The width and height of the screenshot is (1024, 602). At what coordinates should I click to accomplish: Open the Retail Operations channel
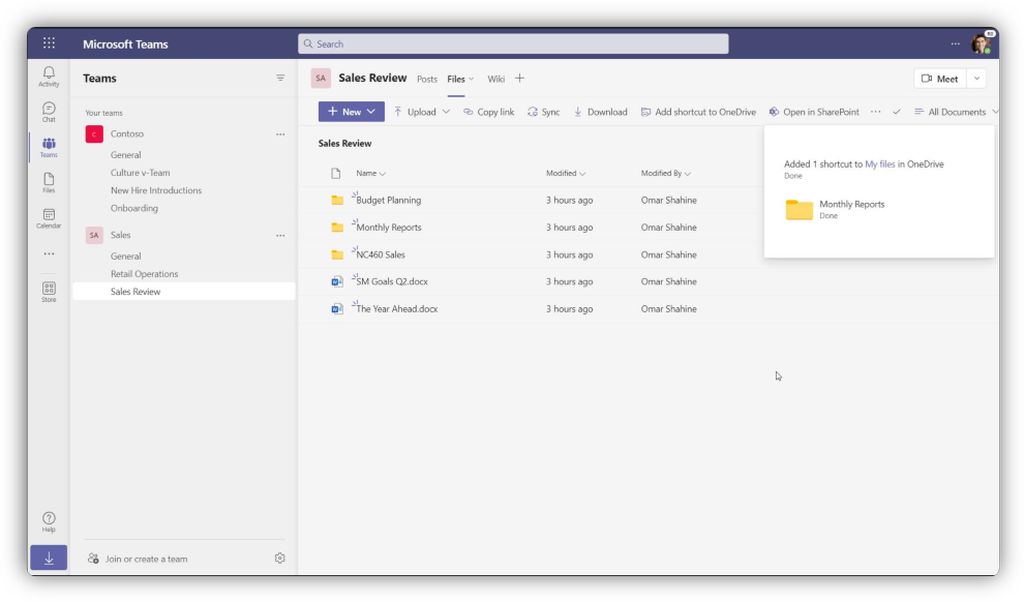(x=144, y=274)
